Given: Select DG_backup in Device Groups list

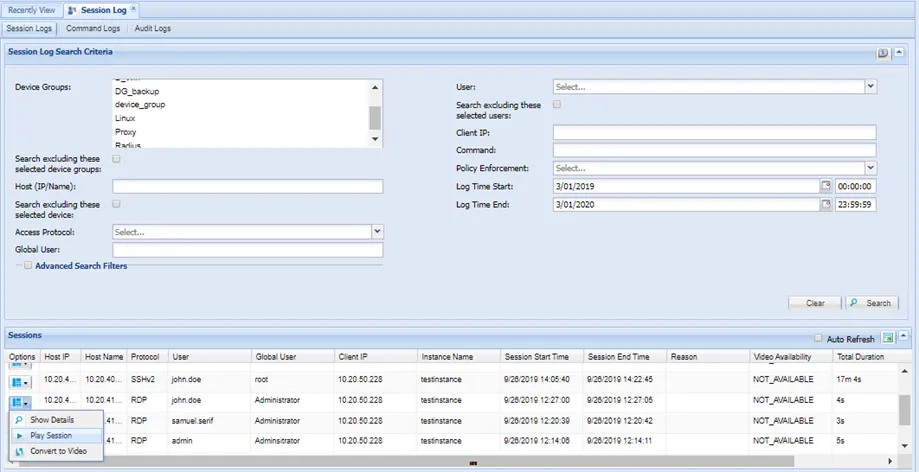Looking at the screenshot, I should pos(137,91).
